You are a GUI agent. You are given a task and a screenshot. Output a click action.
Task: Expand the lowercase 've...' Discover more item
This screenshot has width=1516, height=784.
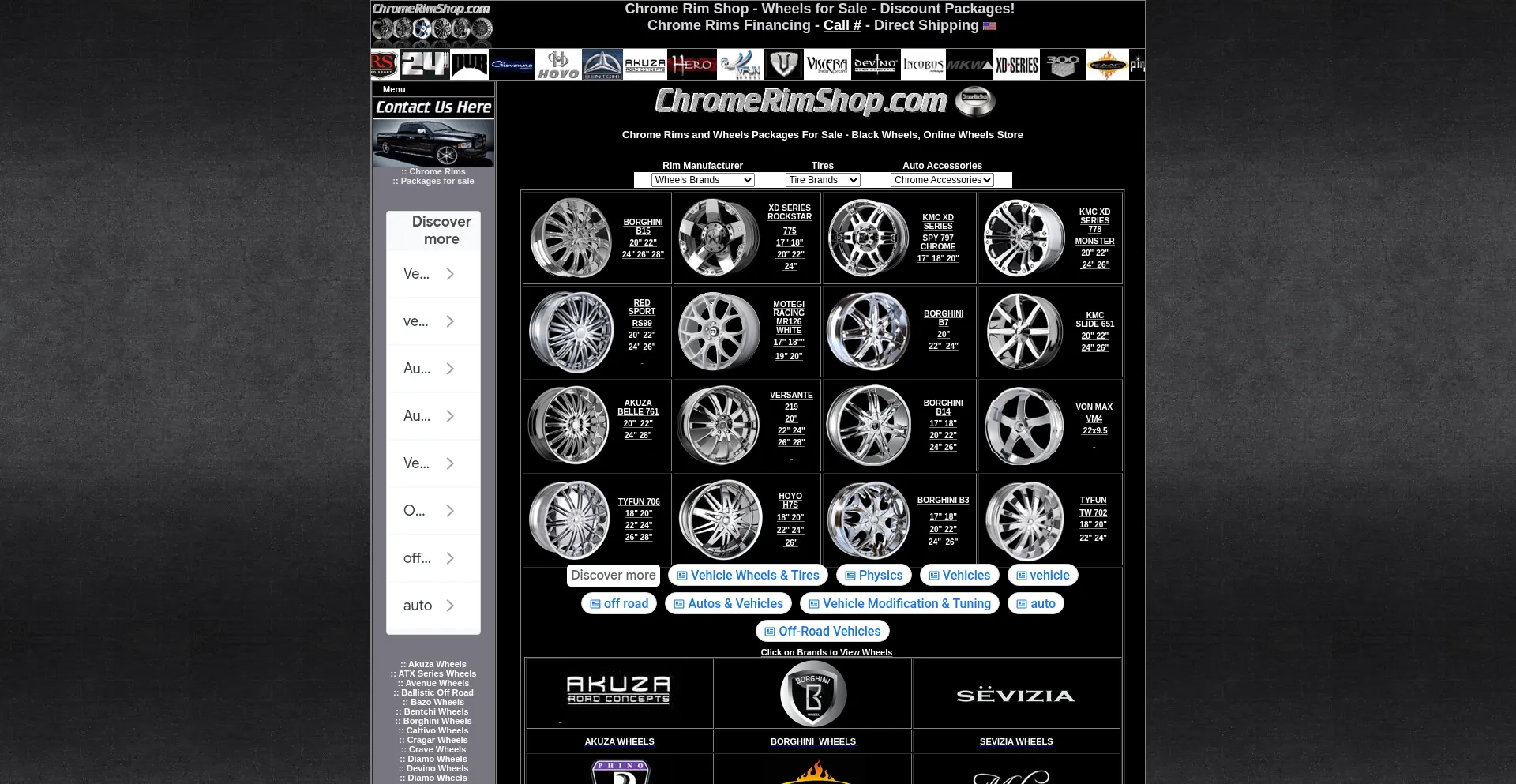433,321
